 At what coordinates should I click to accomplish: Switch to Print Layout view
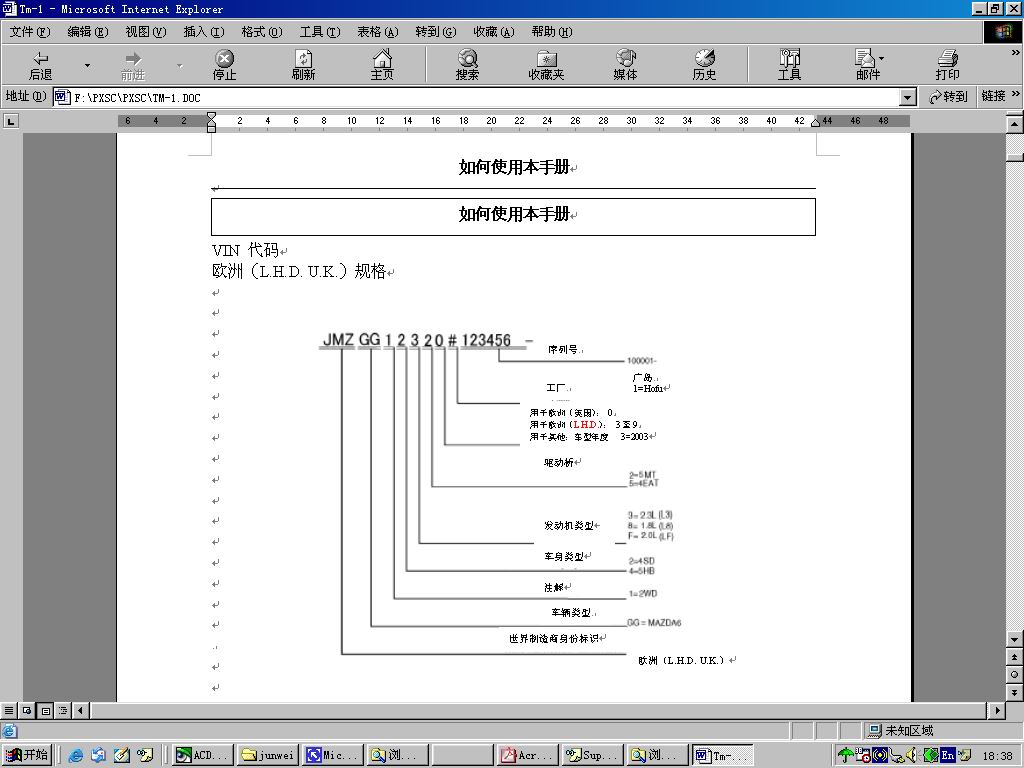click(45, 711)
